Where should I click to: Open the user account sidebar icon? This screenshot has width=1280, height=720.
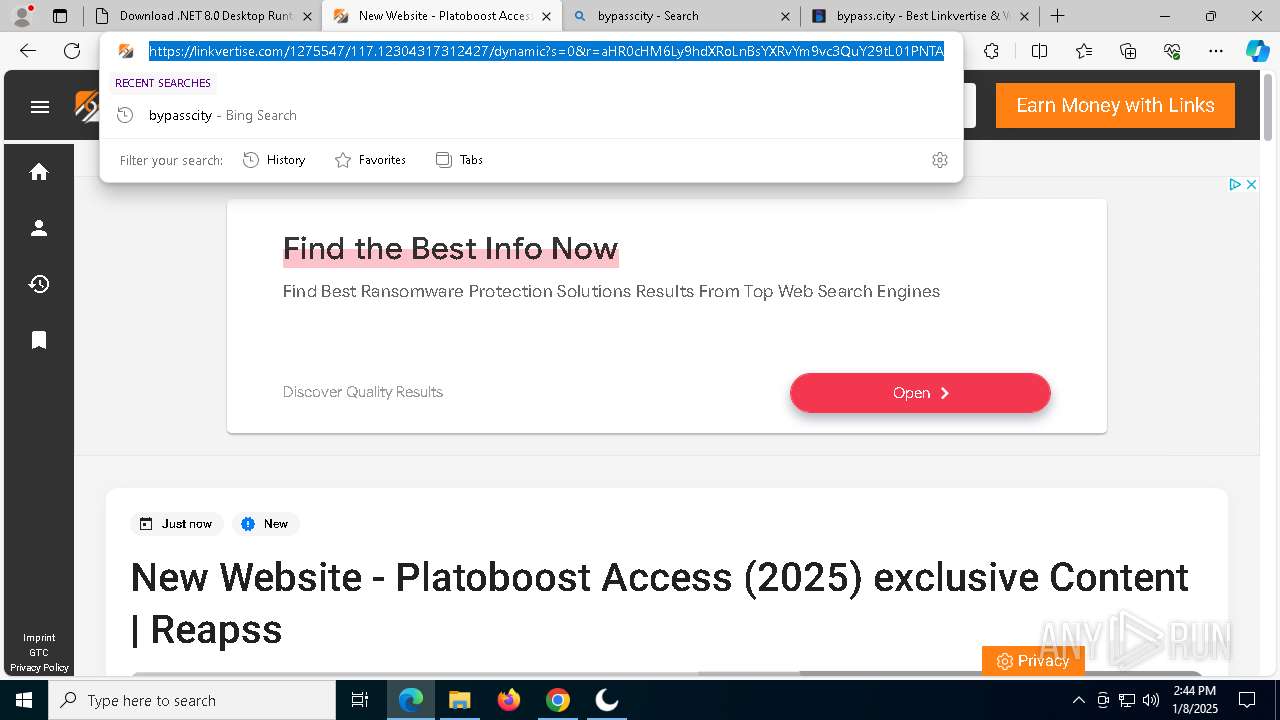[39, 228]
